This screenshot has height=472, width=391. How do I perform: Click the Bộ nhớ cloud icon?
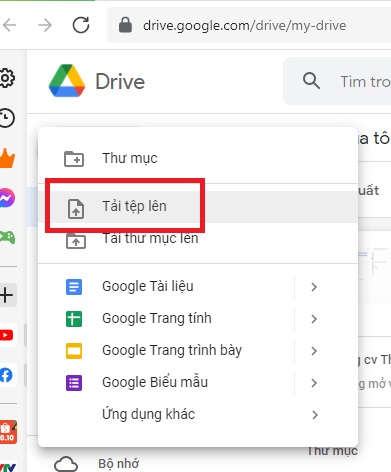[x=66, y=464]
